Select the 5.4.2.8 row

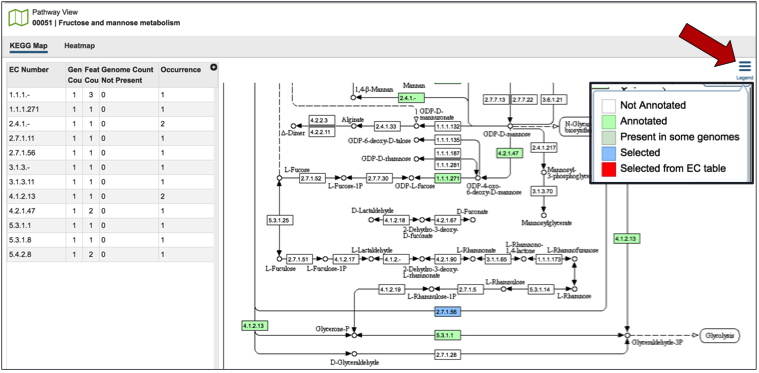pyautogui.click(x=110, y=254)
